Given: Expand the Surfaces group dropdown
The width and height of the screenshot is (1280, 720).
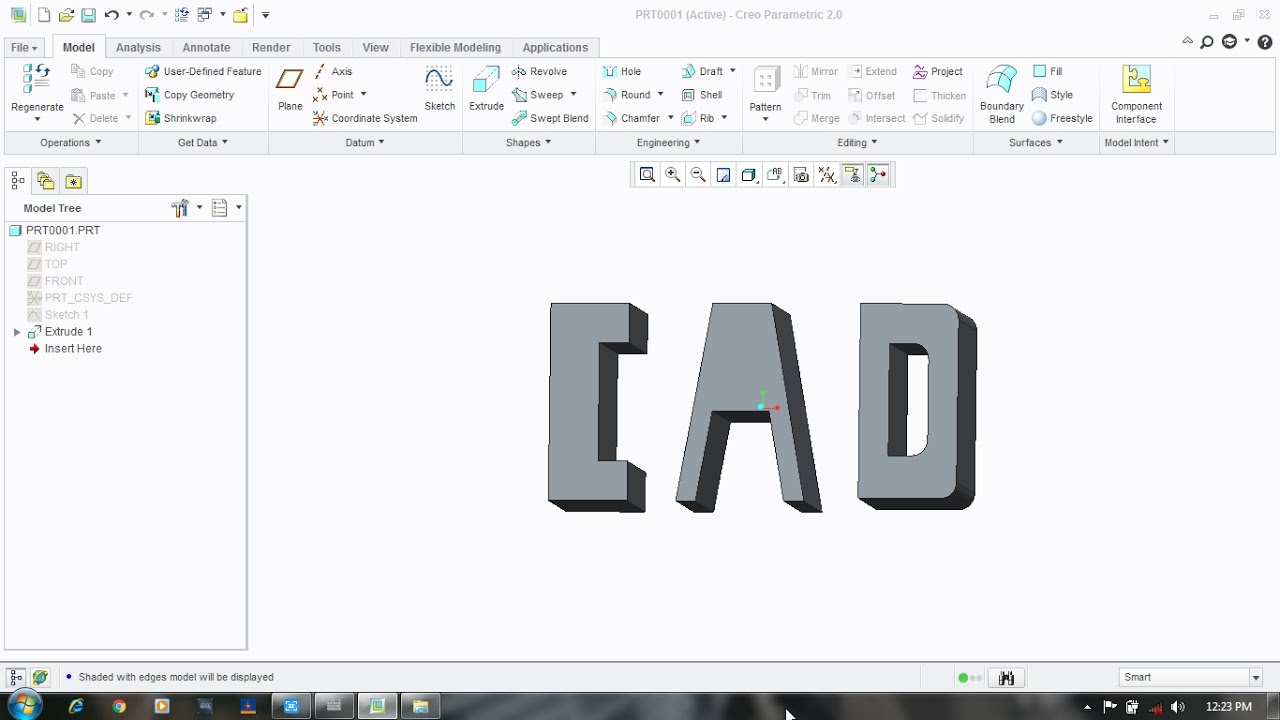Looking at the screenshot, I should coord(1036,143).
